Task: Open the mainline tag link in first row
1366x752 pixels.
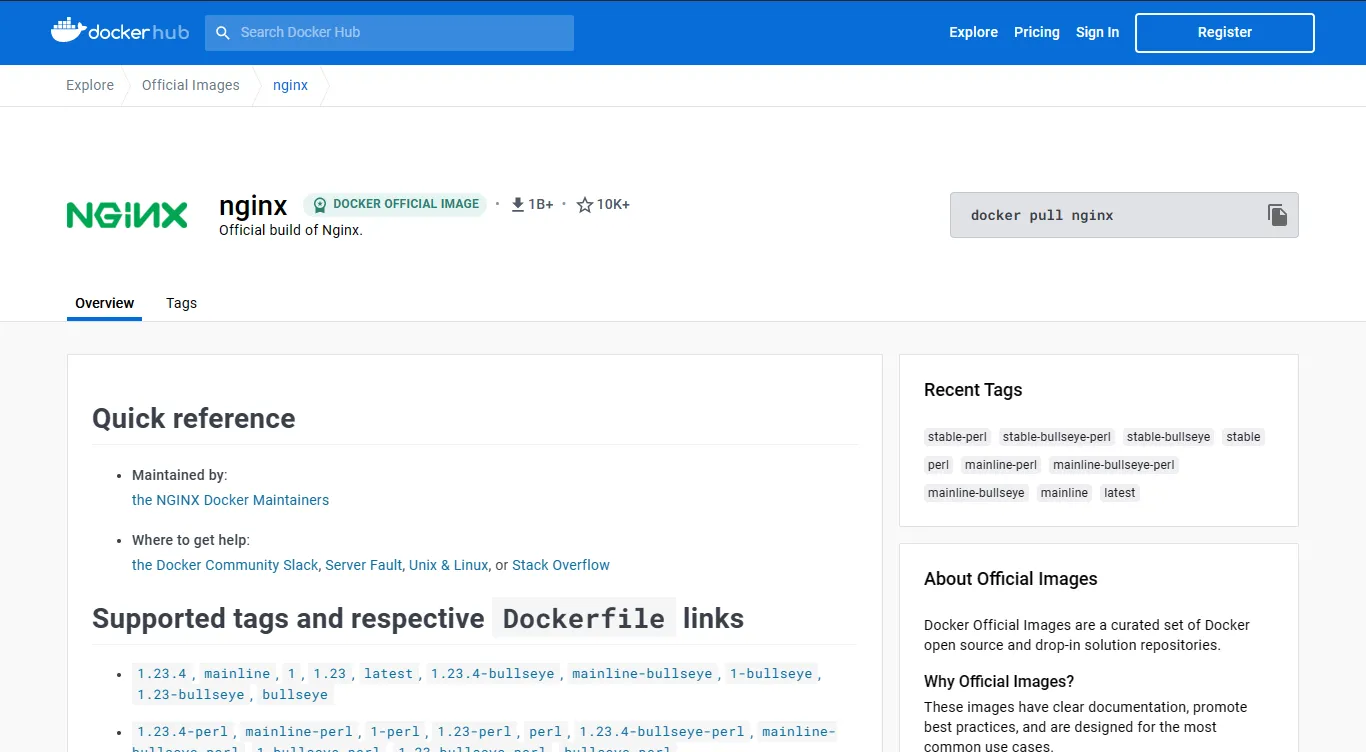Action: pos(237,673)
